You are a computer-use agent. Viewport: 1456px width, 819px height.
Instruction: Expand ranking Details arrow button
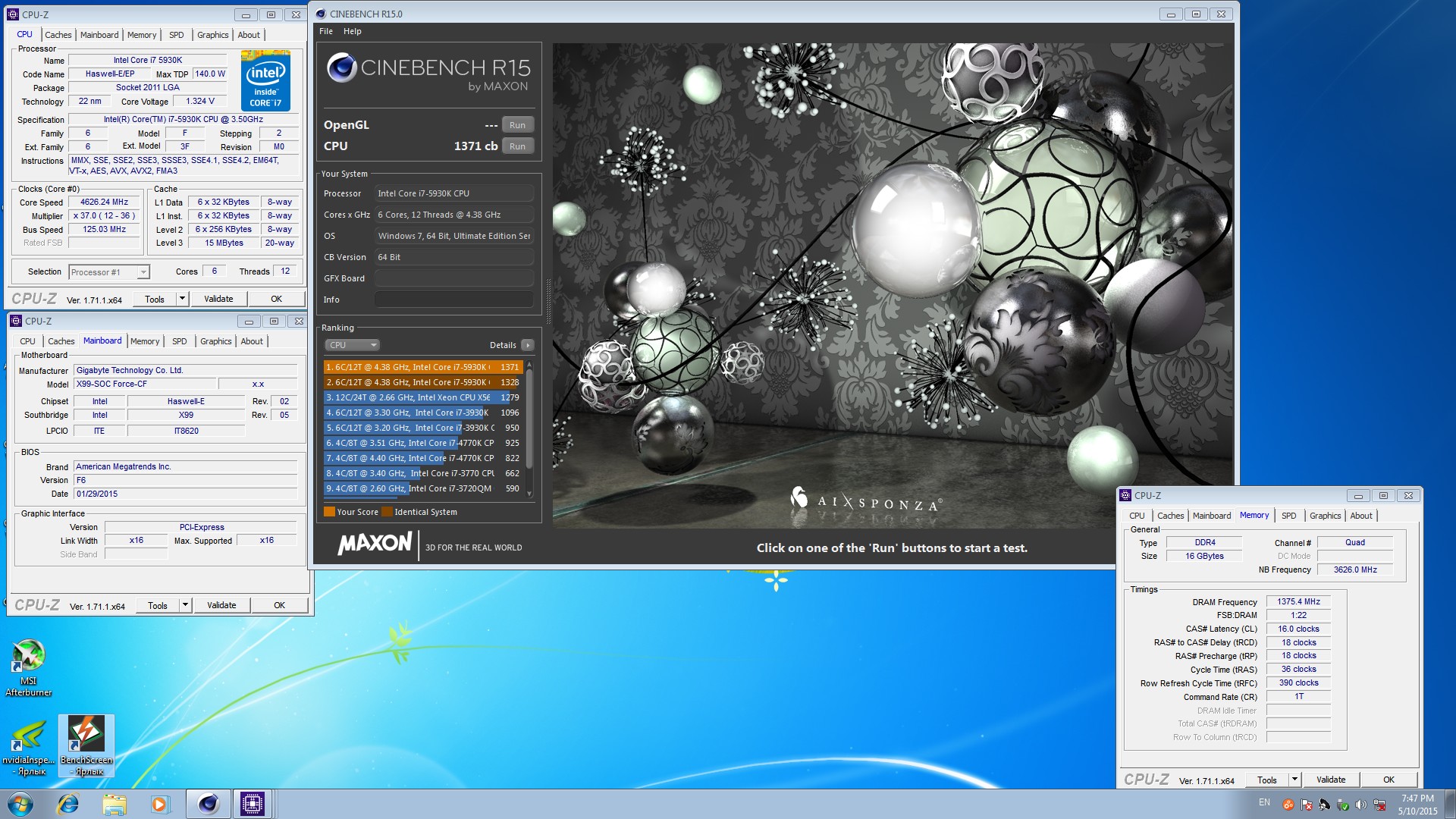(528, 345)
